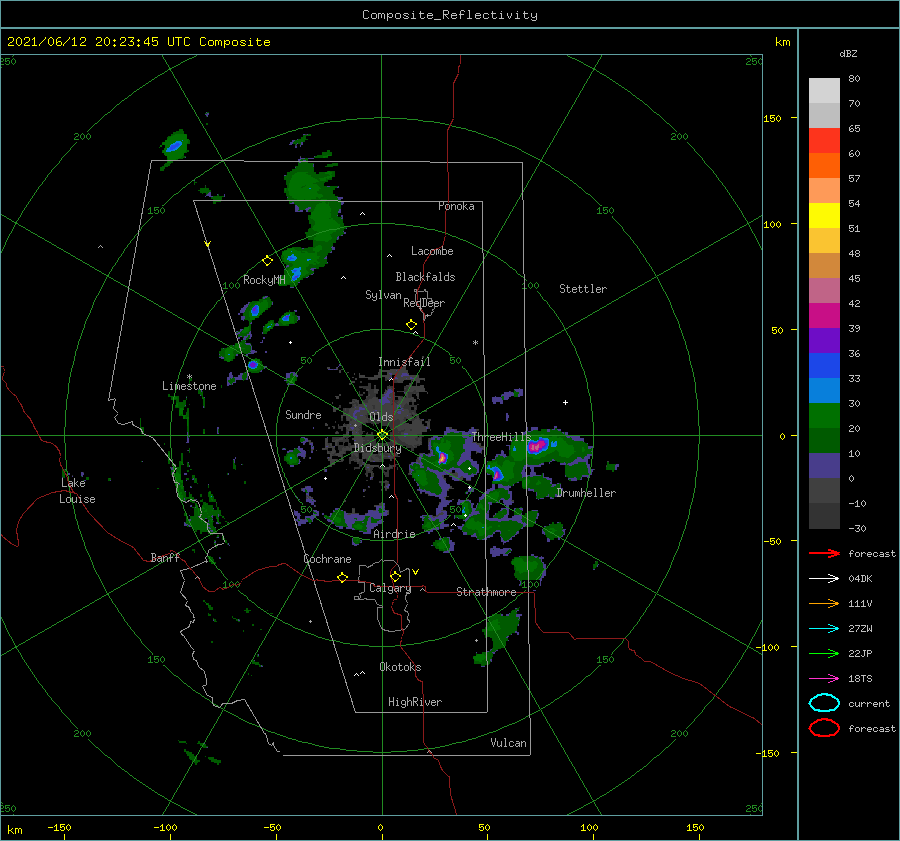Screen dimensions: 900x841
Task: Click the radar site diamond near Didsbury
Action: pyautogui.click(x=382, y=435)
